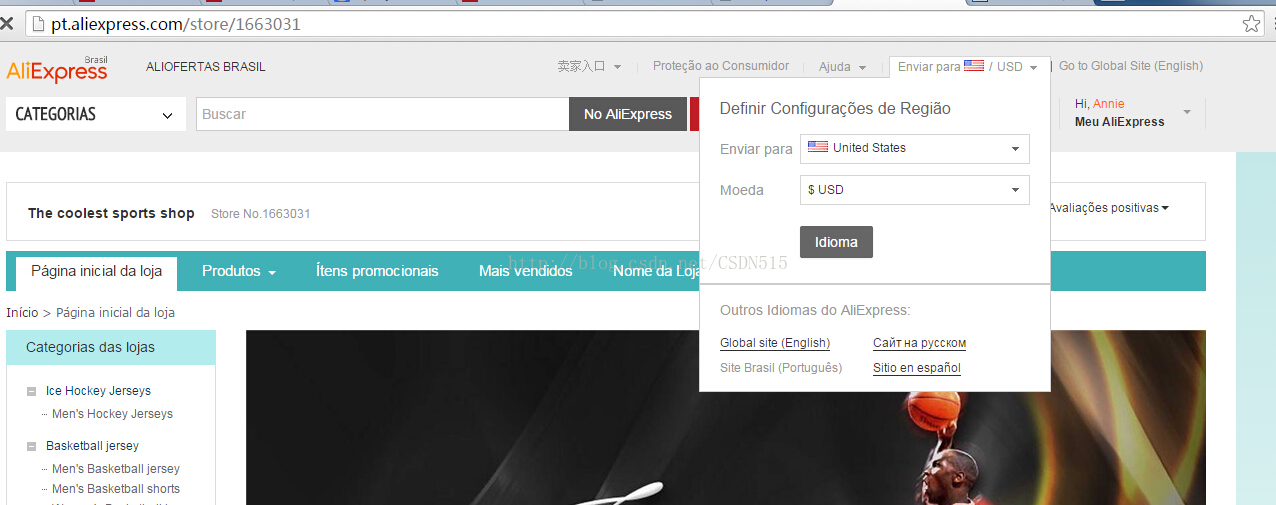Click the page icon beside the URL

[x=37, y=24]
